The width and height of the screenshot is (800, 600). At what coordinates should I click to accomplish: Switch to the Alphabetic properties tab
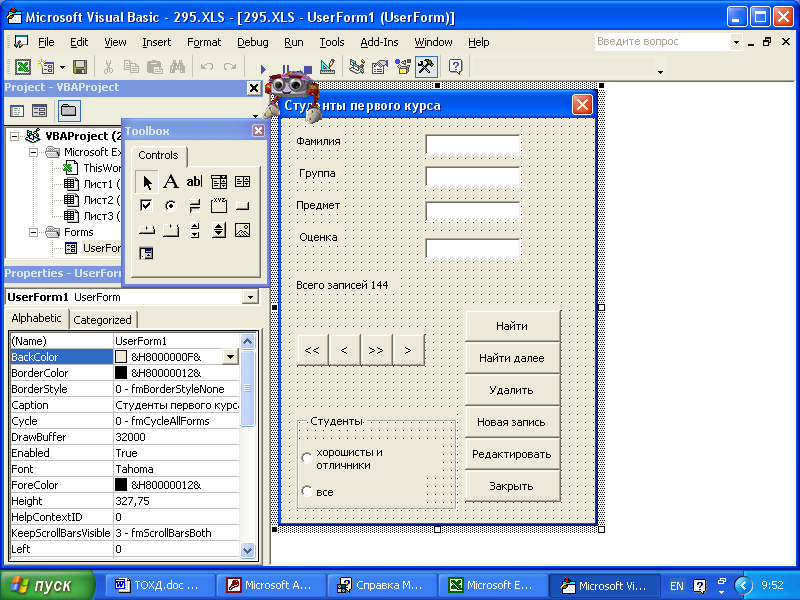pos(36,318)
